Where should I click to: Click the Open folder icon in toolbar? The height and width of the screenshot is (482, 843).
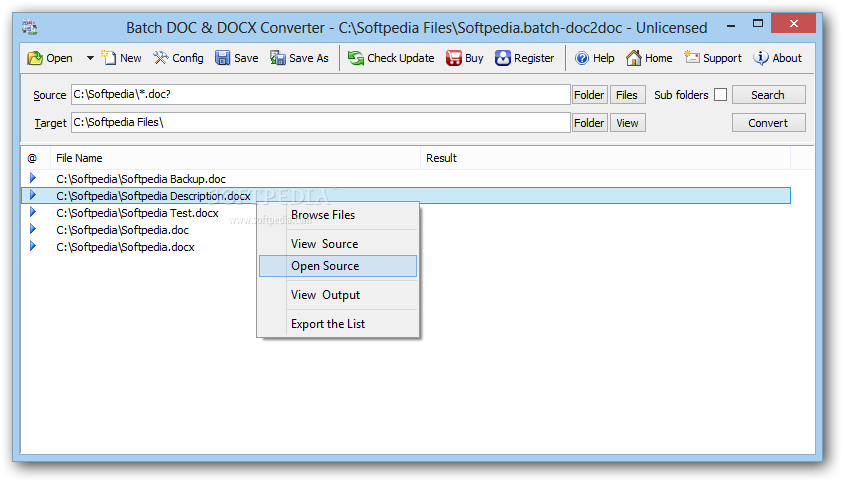[35, 58]
